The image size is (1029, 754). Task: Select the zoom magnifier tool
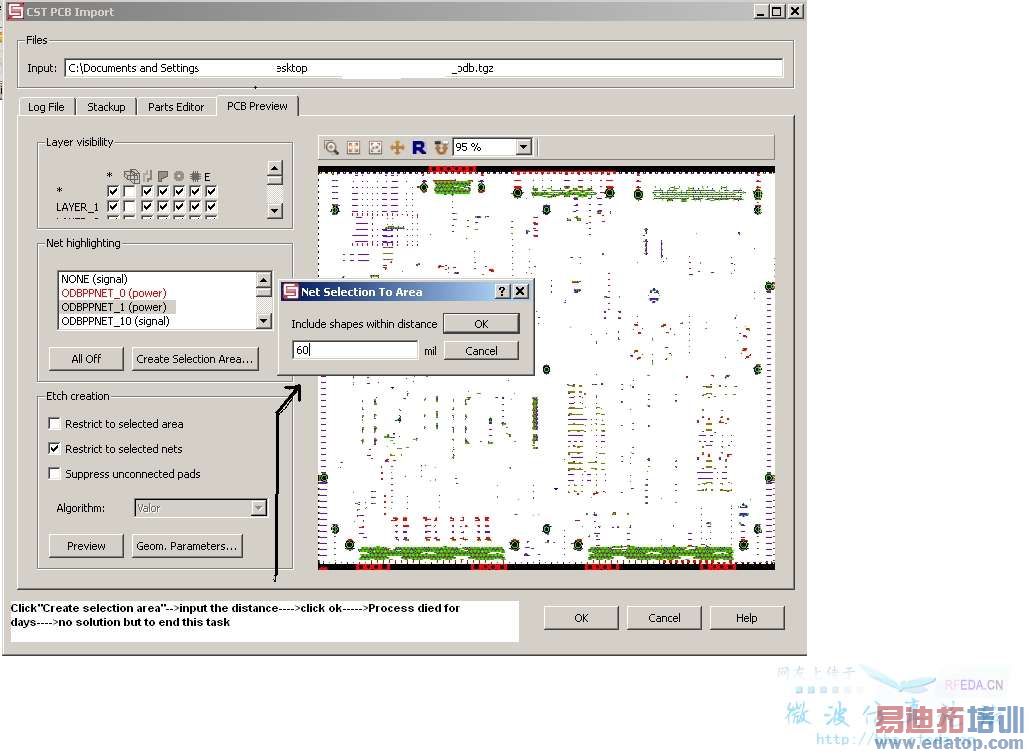click(x=331, y=148)
